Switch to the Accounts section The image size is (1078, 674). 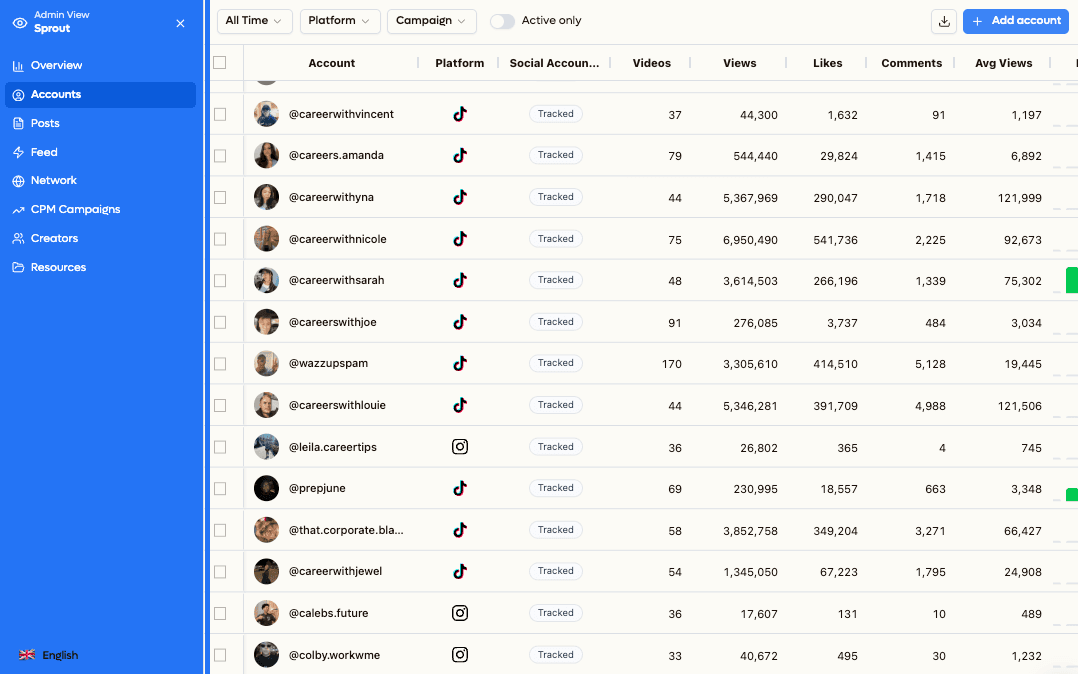(x=57, y=94)
